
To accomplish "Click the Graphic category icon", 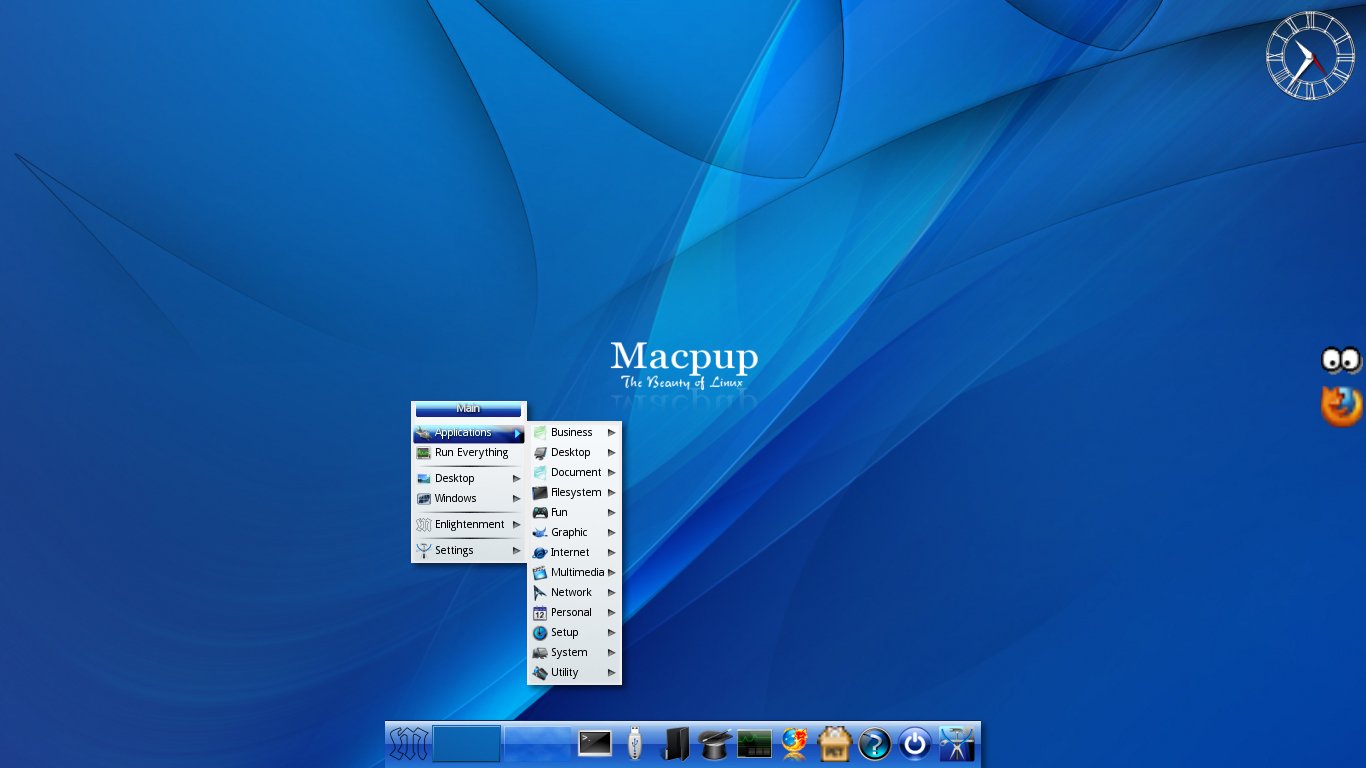I will (540, 533).
